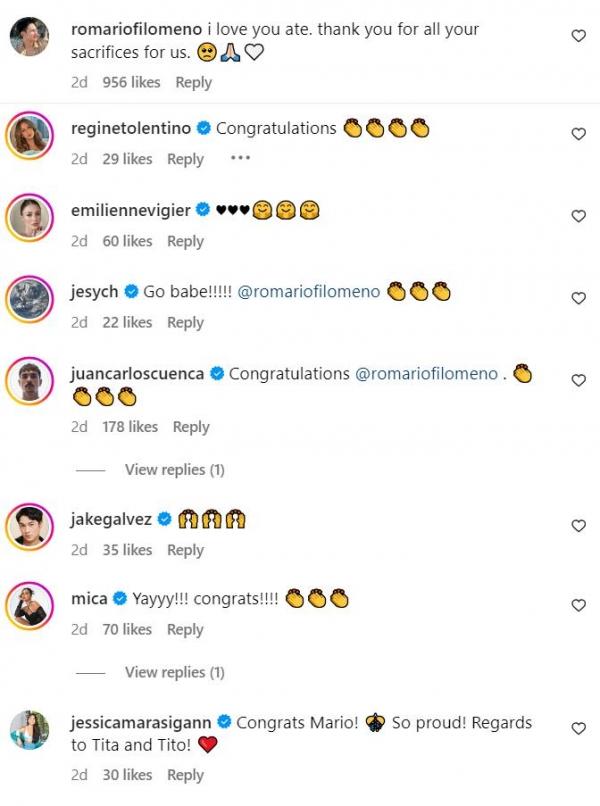Image resolution: width=600 pixels, height=806 pixels.
Task: Open juancarloscuenca's avatar
Action: 30,380
